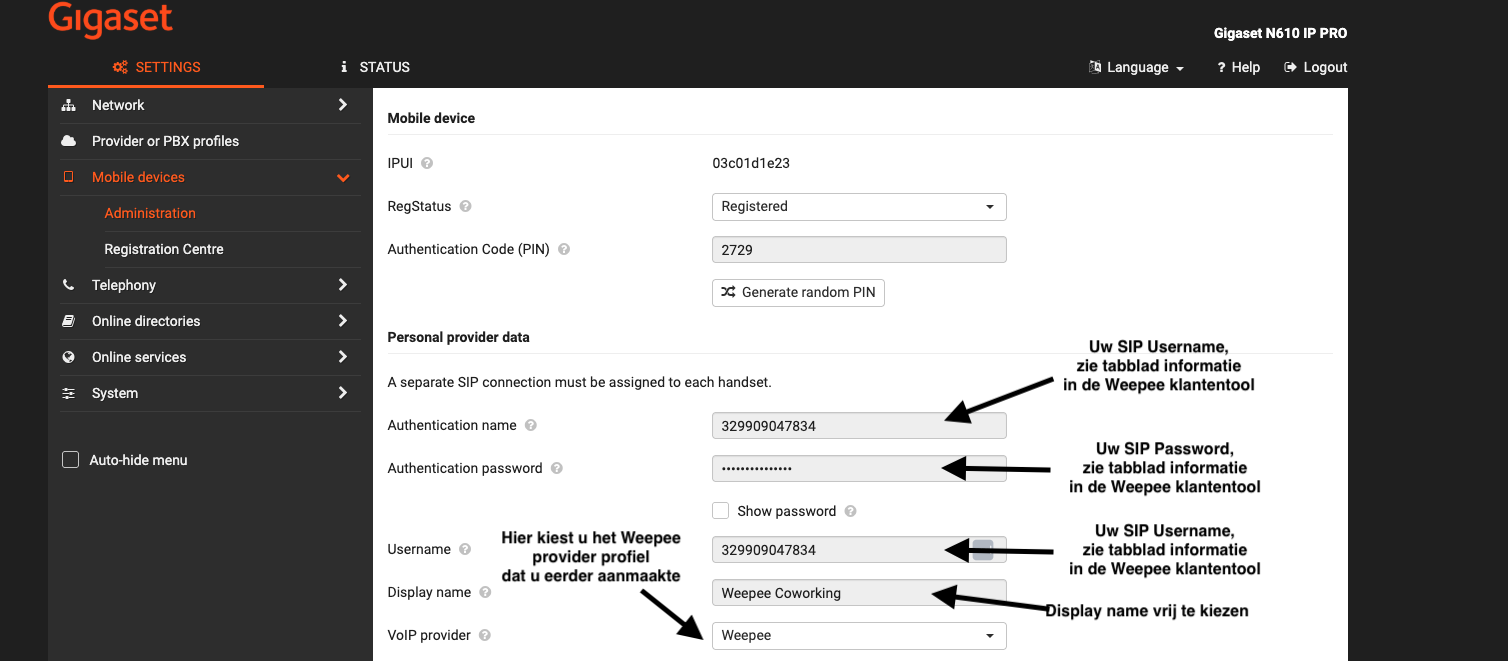
Task: Click the Status info icon
Action: point(344,67)
